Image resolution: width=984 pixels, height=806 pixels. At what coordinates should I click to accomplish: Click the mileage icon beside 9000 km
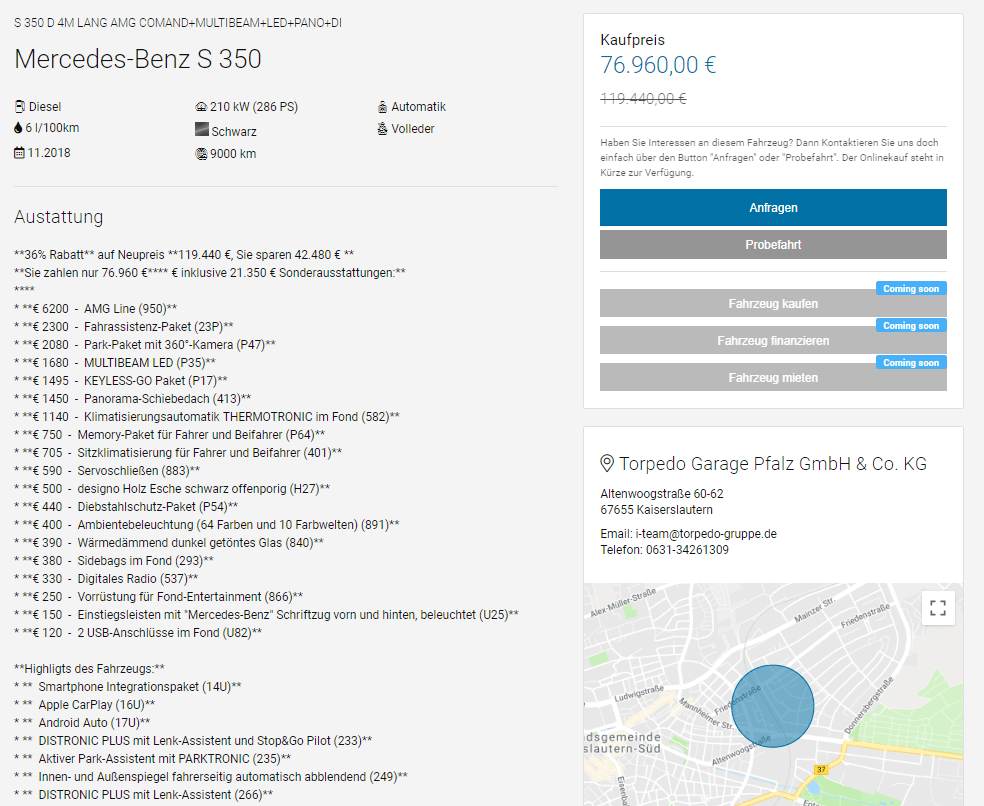pos(201,154)
